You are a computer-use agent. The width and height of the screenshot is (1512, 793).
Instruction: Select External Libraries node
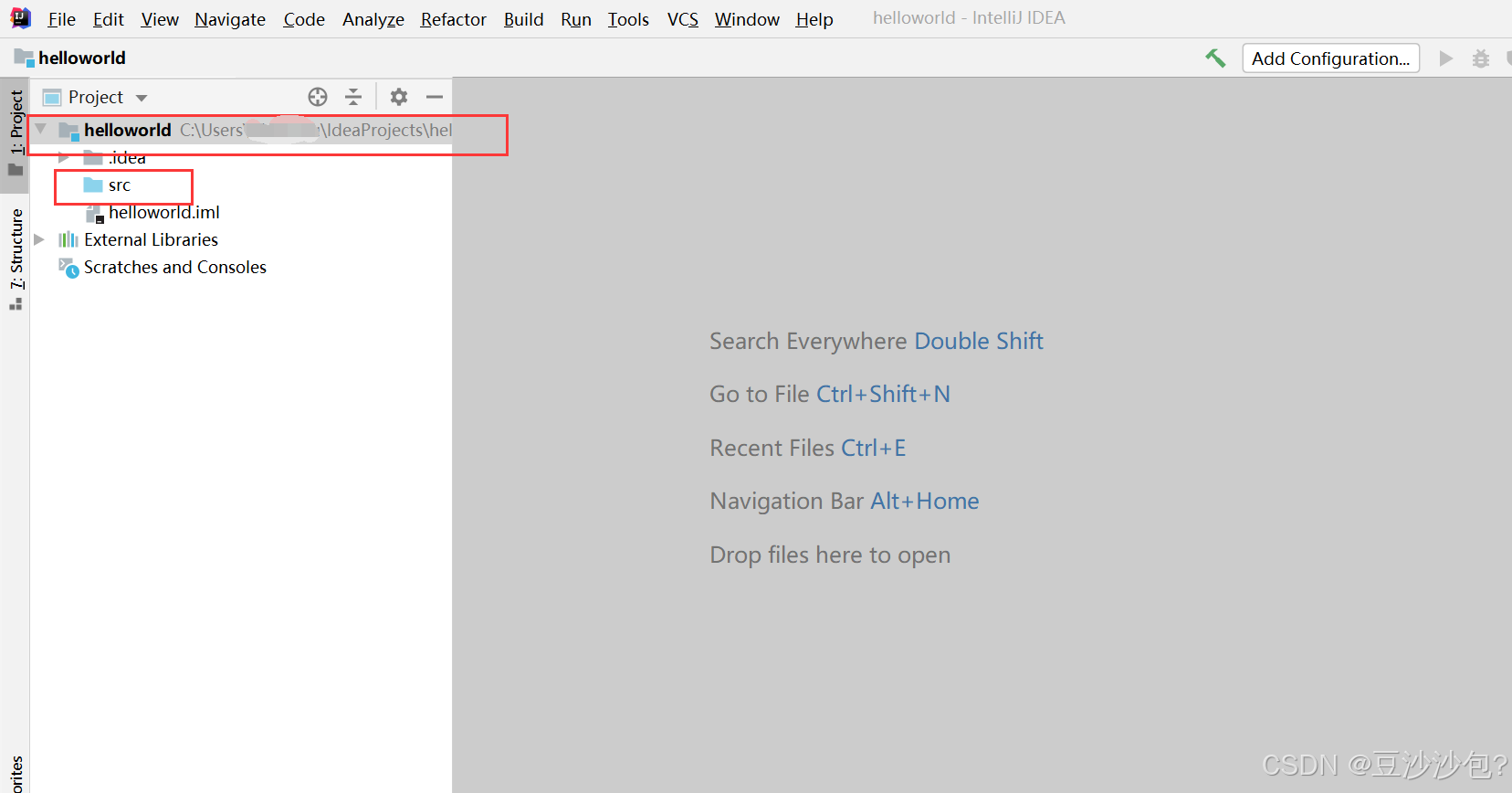(x=152, y=240)
